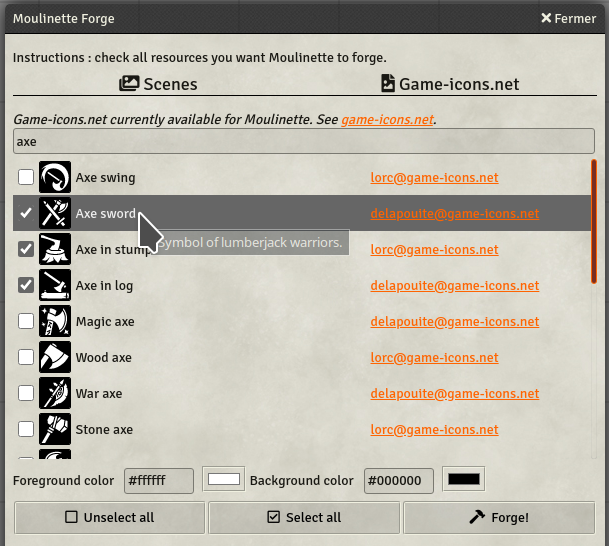The width and height of the screenshot is (609, 546).
Task: Click the Axe sword crossed weapons icon
Action: pyautogui.click(x=55, y=213)
